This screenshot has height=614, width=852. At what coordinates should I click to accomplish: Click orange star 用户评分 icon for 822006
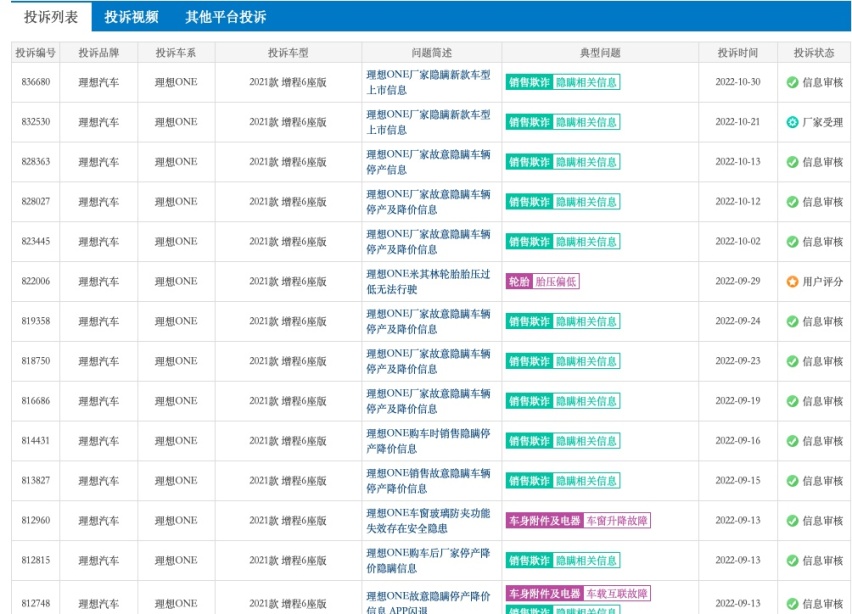(792, 281)
